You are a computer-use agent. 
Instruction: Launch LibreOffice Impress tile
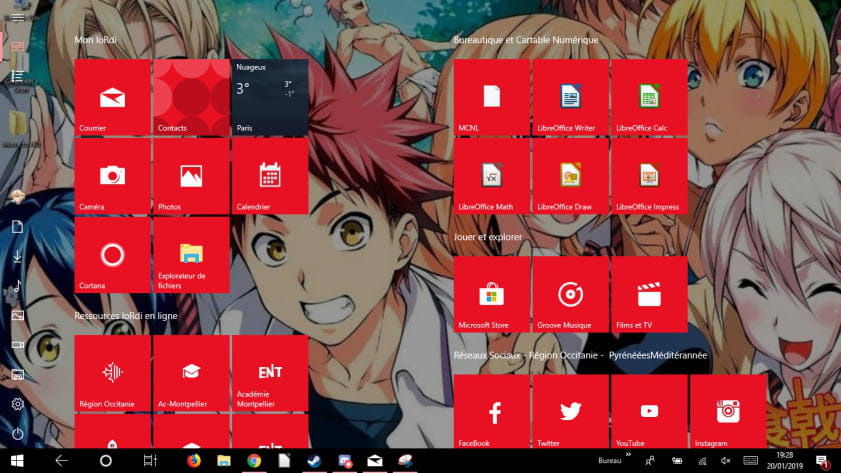tap(649, 176)
